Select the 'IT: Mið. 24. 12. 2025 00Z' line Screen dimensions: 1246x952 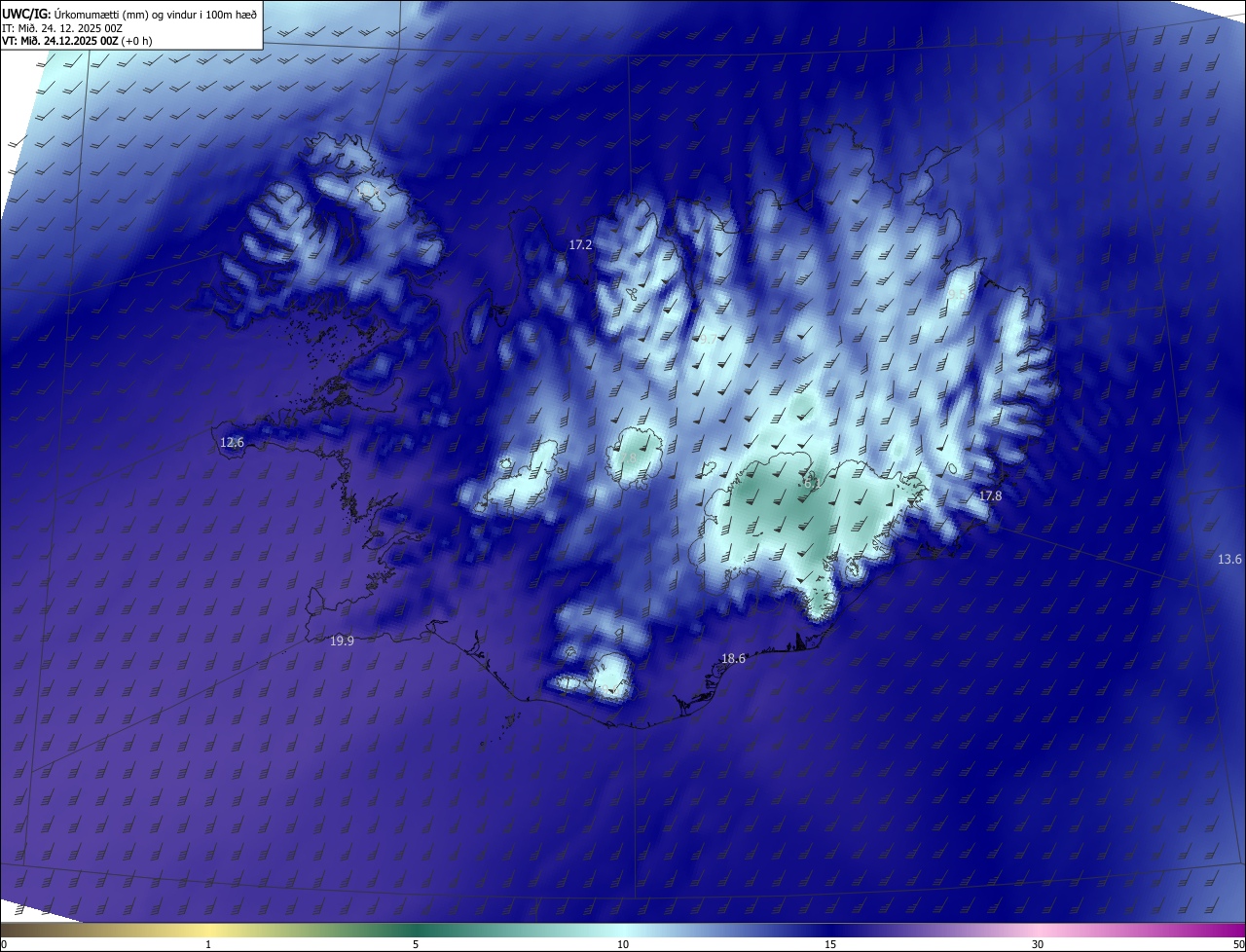(62, 27)
